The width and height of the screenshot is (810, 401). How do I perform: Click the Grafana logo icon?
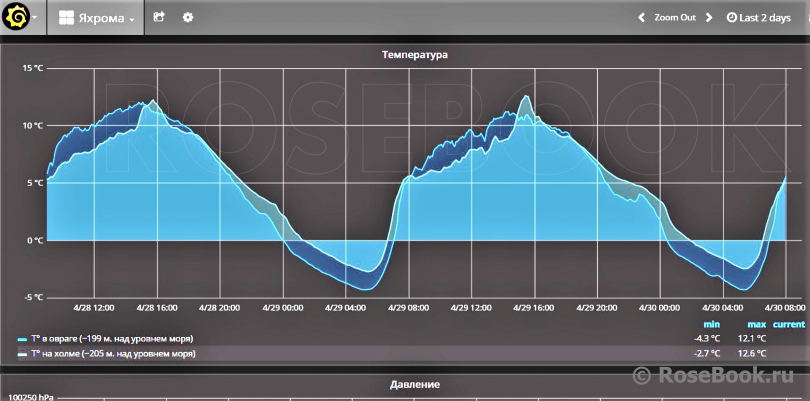click(15, 17)
